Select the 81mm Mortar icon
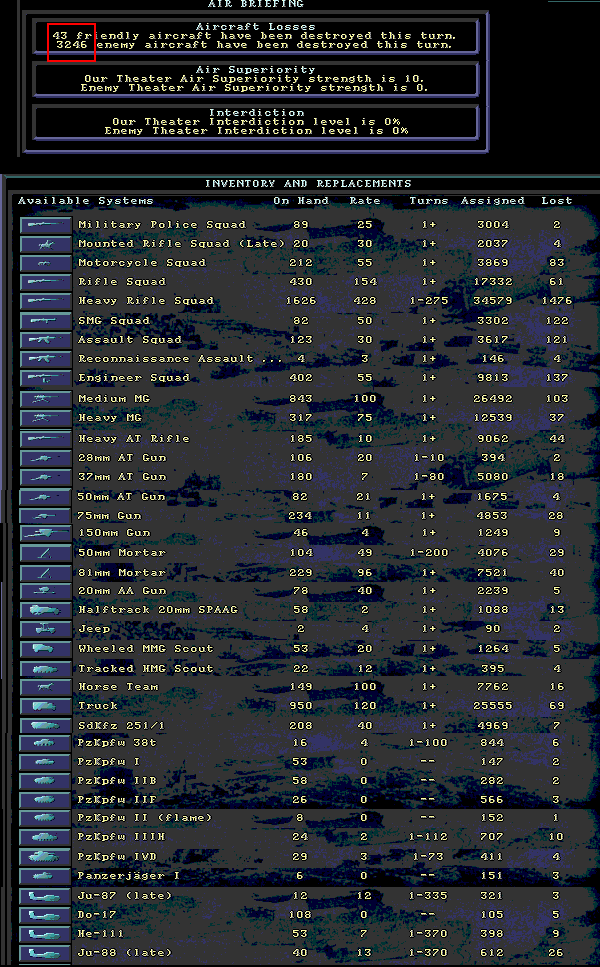600x967 pixels. (46, 573)
